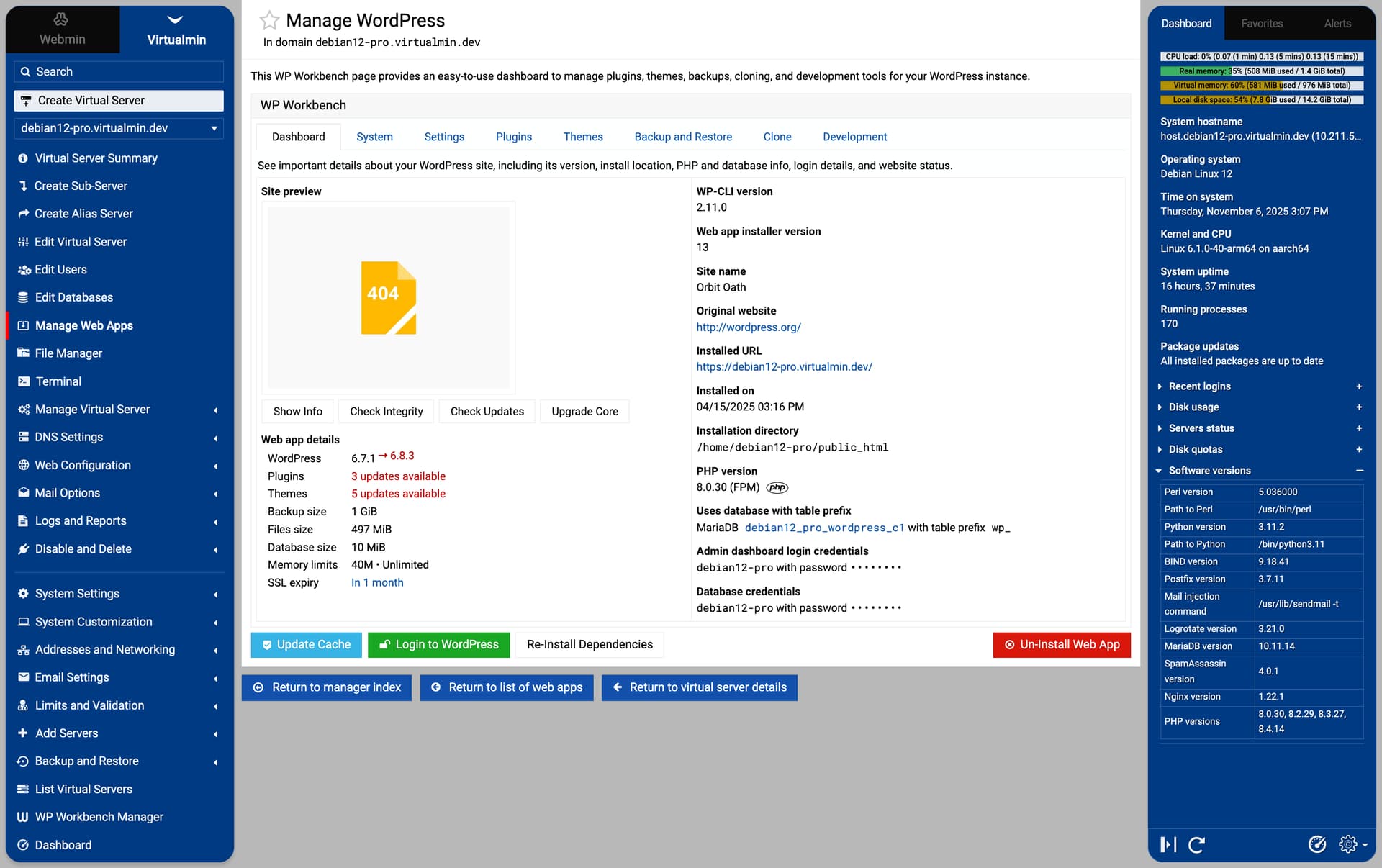Open File Manager in the sidebar

(x=68, y=353)
